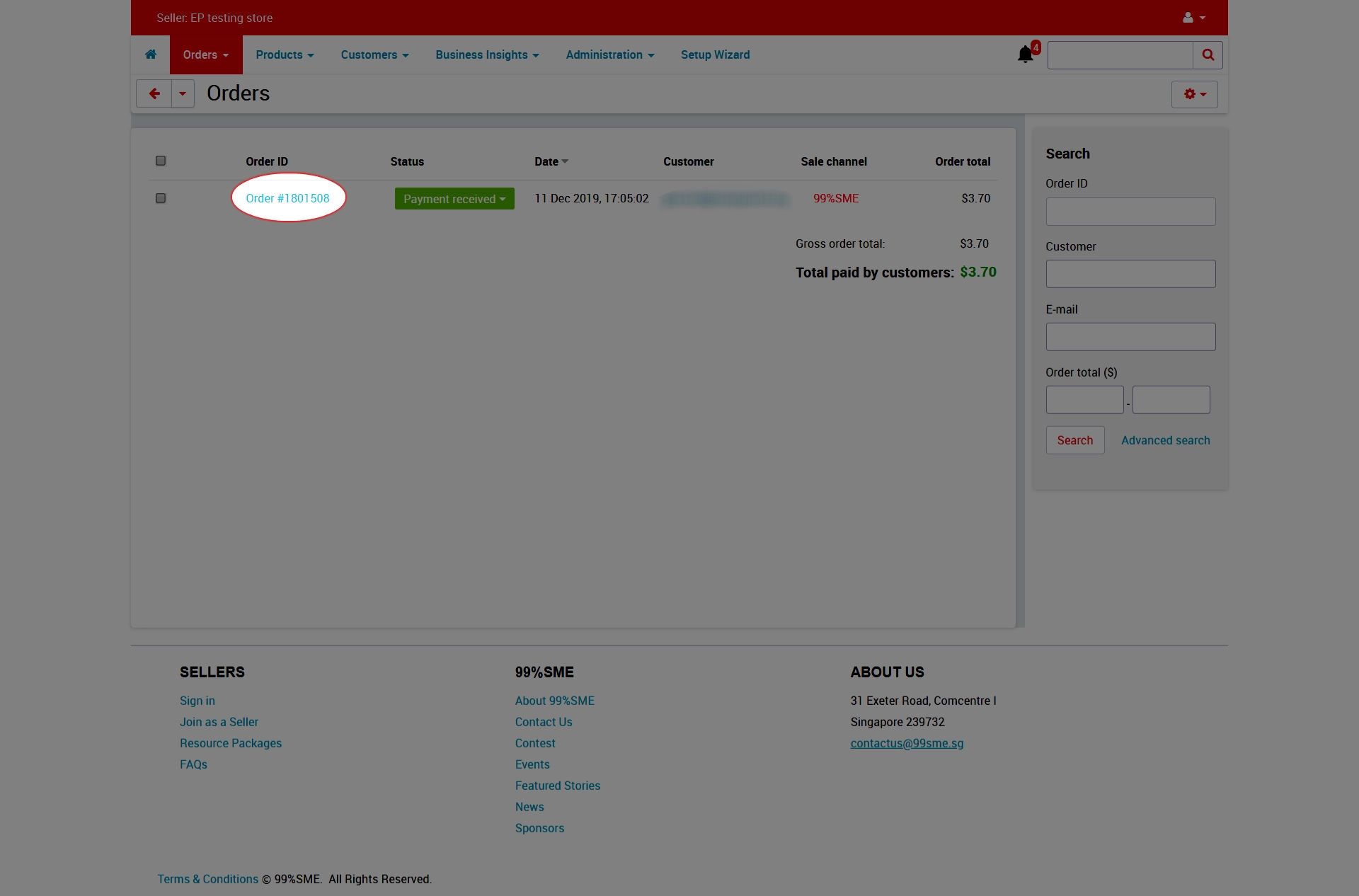Click the red back arrow button

tap(154, 93)
